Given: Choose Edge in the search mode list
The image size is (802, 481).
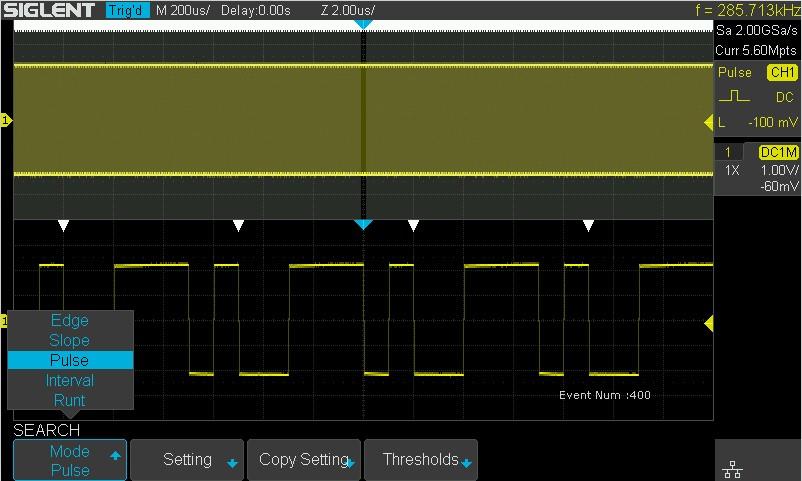Looking at the screenshot, I should point(70,321).
